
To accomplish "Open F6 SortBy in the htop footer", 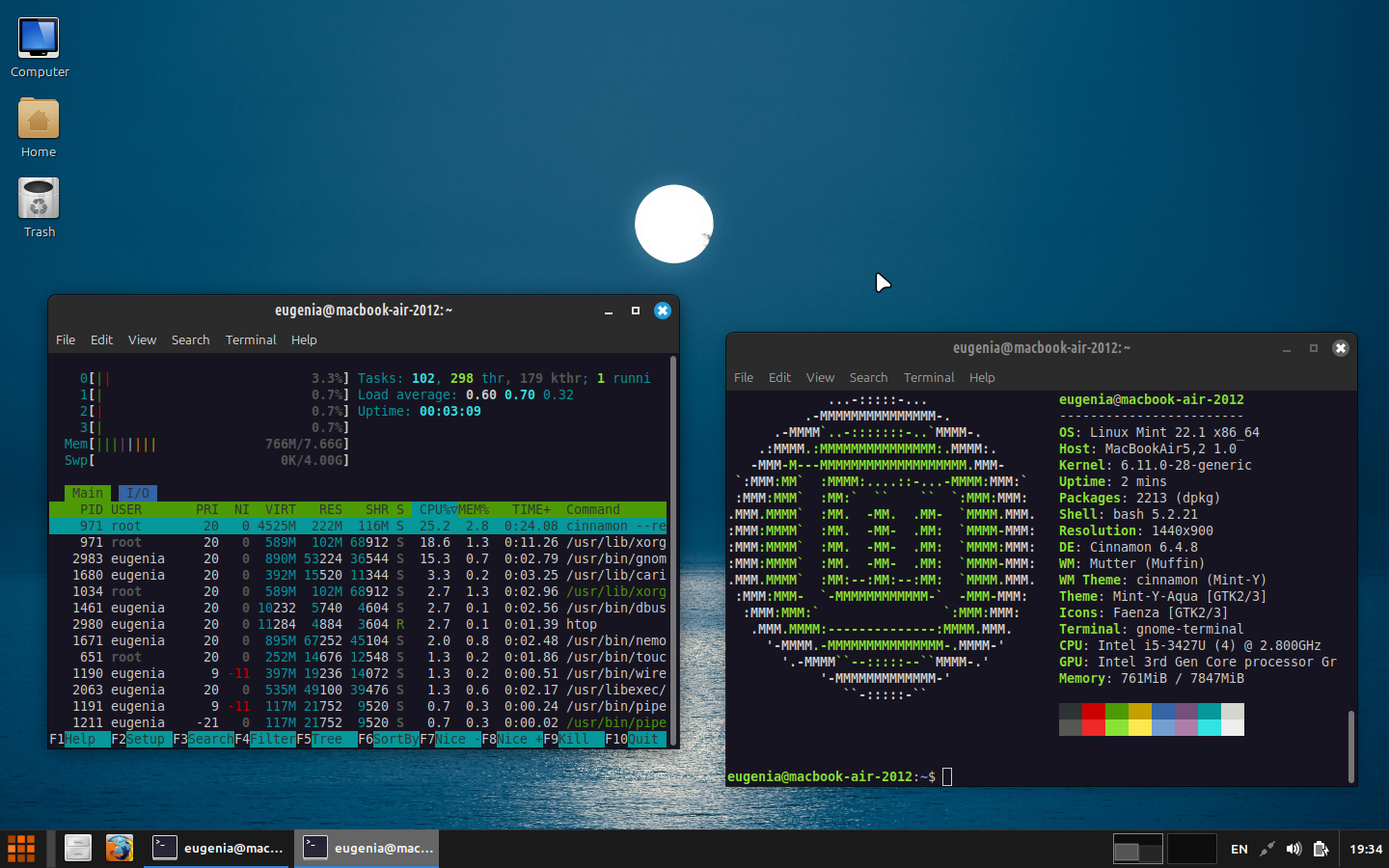I will click(x=389, y=739).
